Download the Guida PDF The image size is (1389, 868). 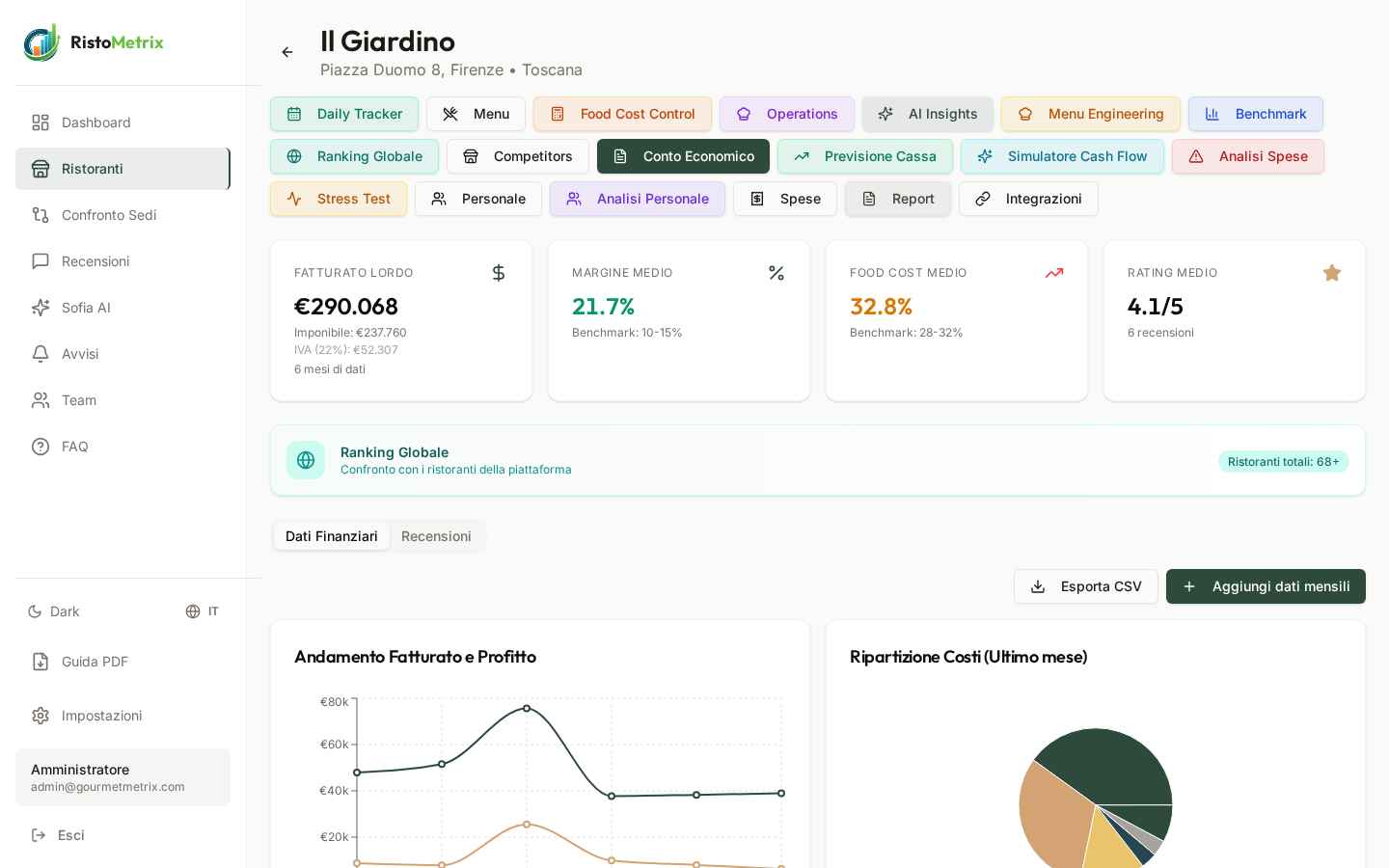[123, 662]
